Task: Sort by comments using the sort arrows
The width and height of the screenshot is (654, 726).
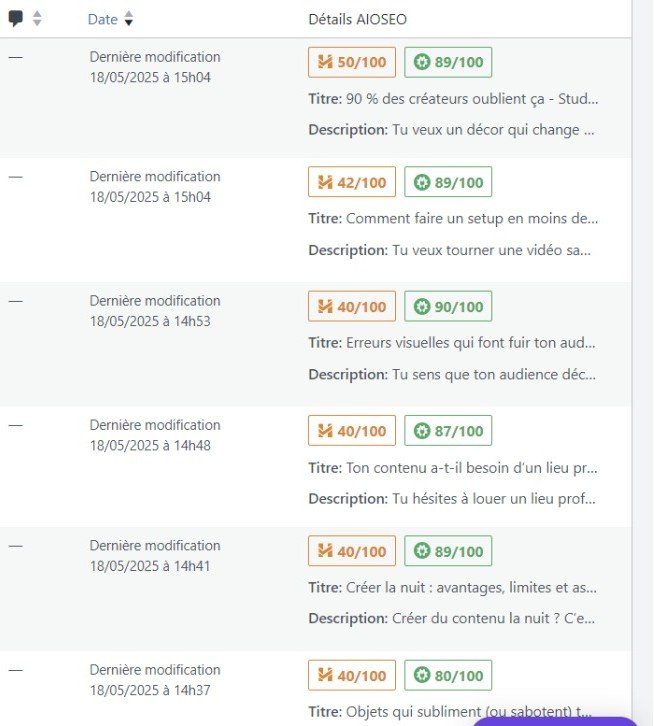Action: click(37, 19)
